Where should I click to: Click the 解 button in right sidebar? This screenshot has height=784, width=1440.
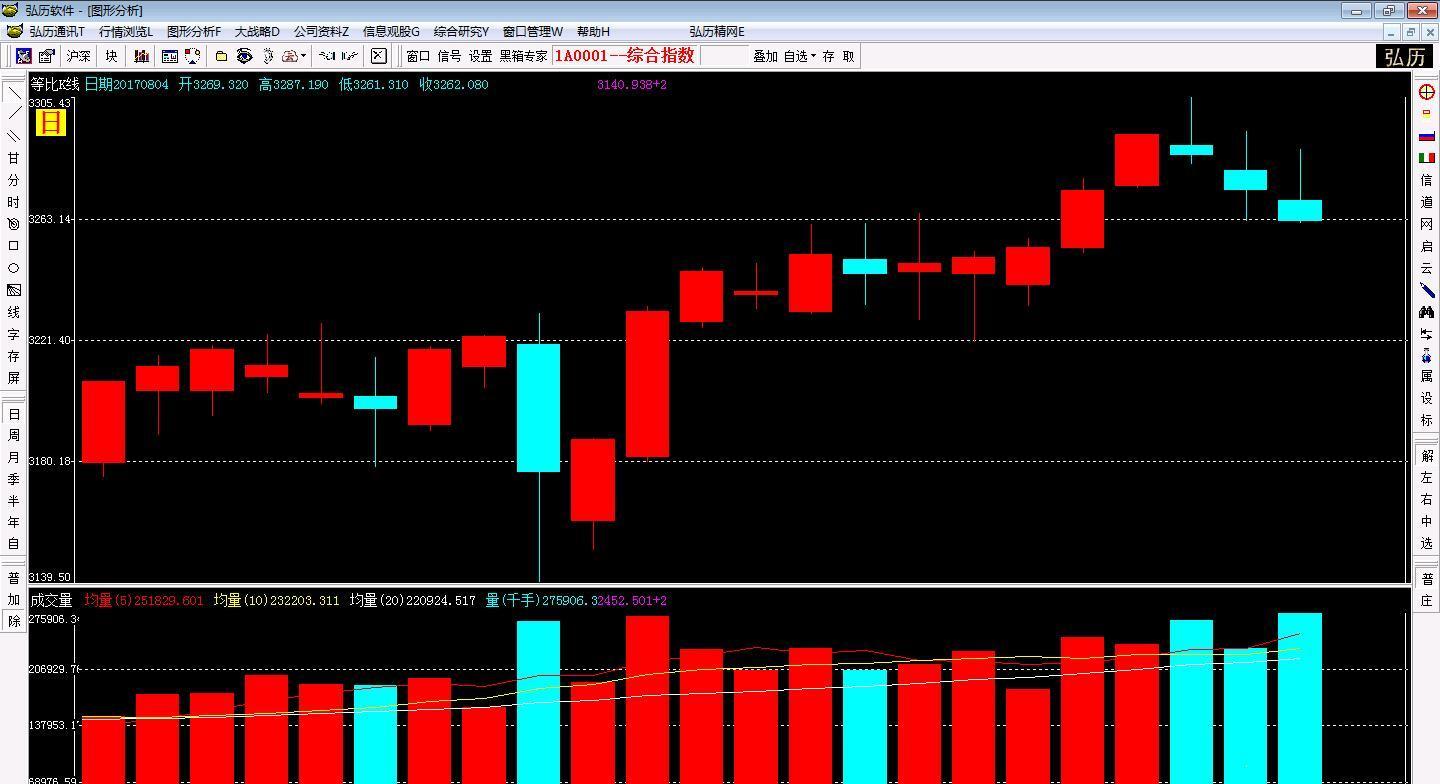point(1427,456)
